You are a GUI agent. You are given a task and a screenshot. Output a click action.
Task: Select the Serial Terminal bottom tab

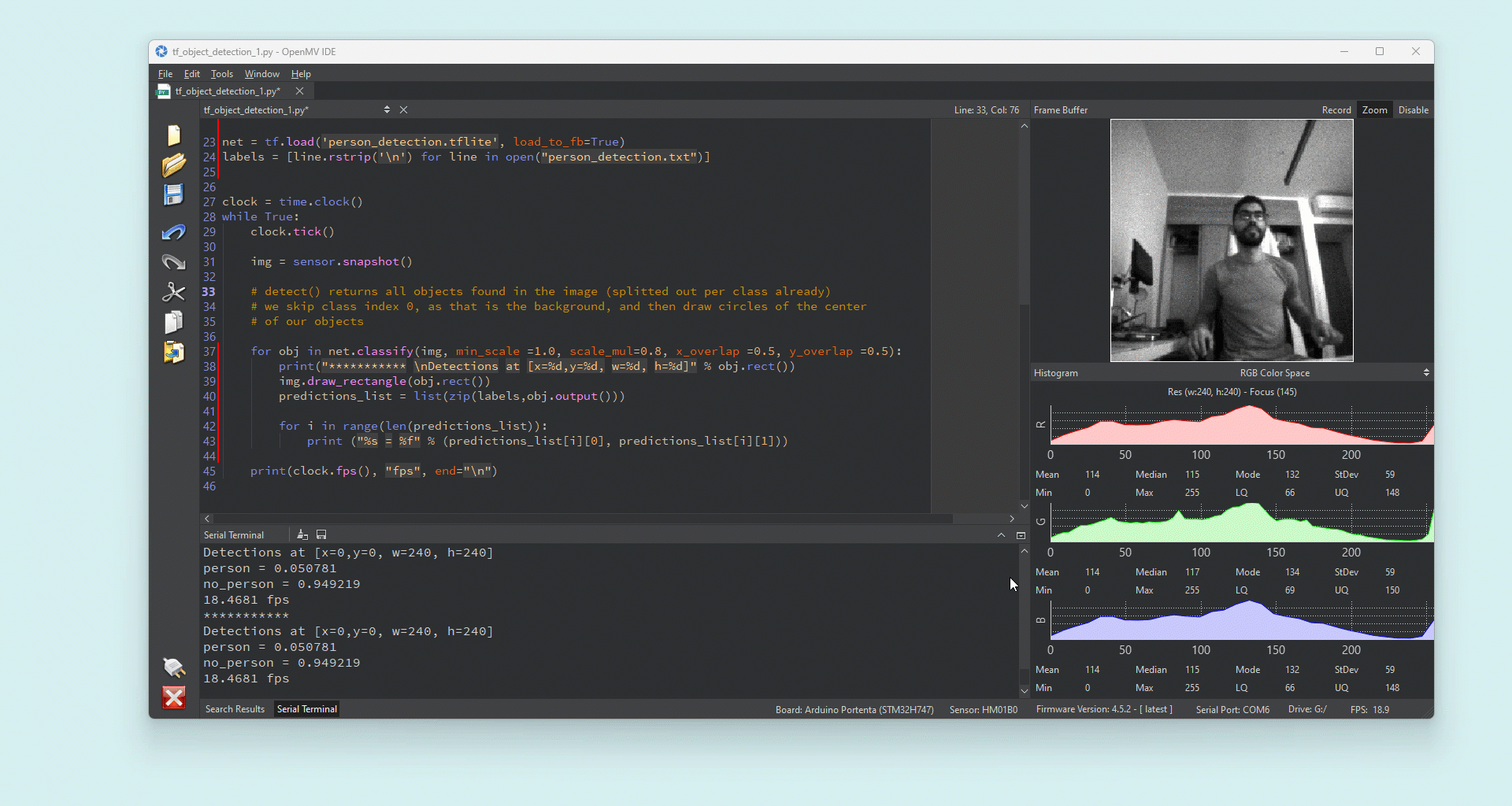pyautogui.click(x=307, y=709)
